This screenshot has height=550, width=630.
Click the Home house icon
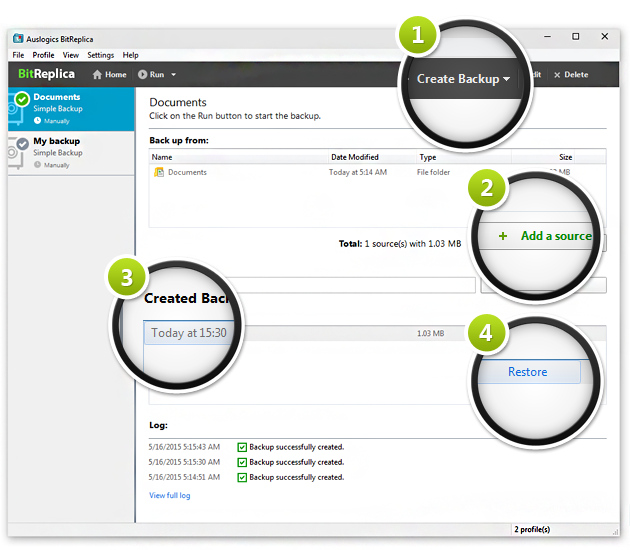[97, 75]
